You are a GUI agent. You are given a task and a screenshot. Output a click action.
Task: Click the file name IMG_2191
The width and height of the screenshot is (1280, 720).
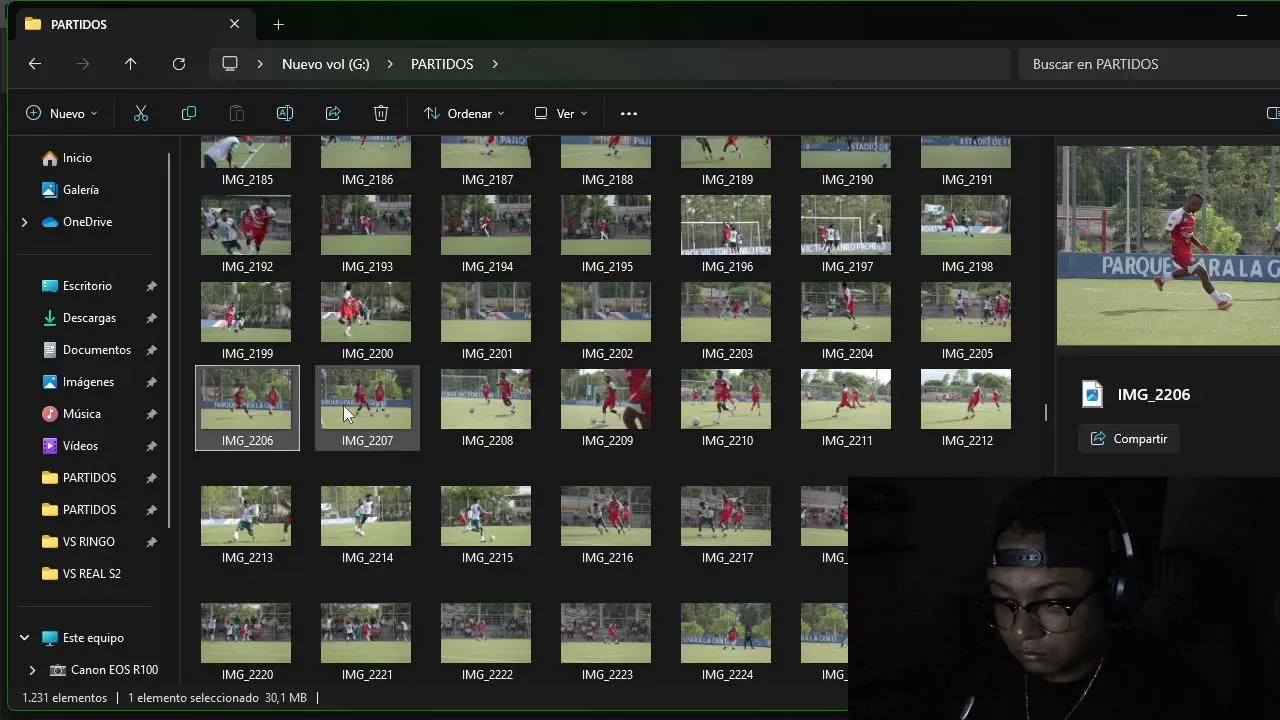click(967, 180)
